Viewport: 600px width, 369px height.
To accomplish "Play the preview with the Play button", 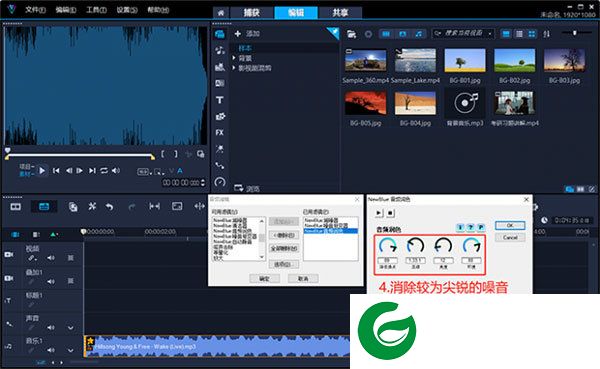I will coord(42,171).
